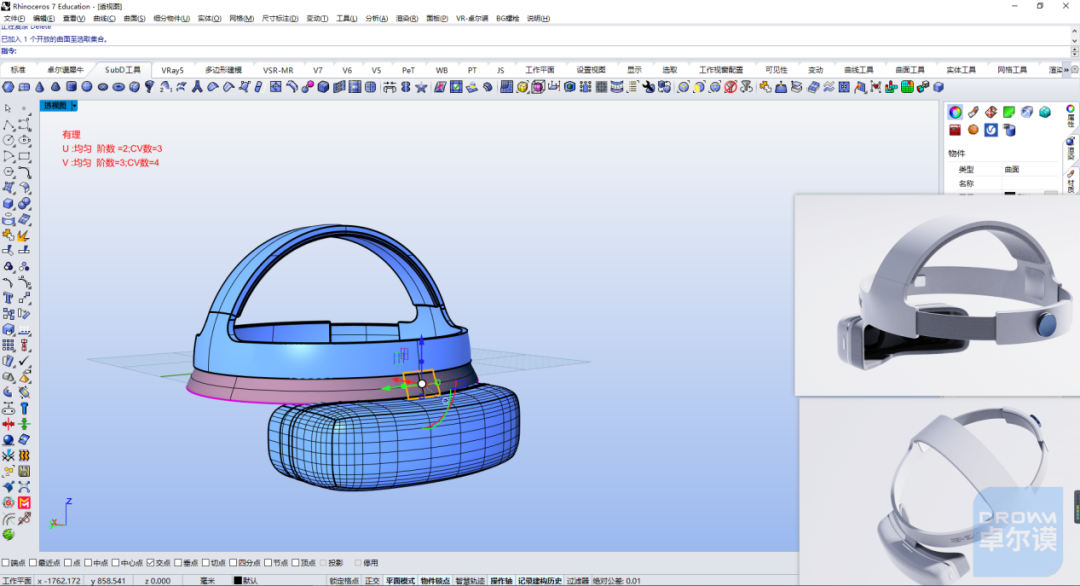Toggle 智慧轨迹 in status bar
This screenshot has height=586, width=1080.
[x=470, y=581]
